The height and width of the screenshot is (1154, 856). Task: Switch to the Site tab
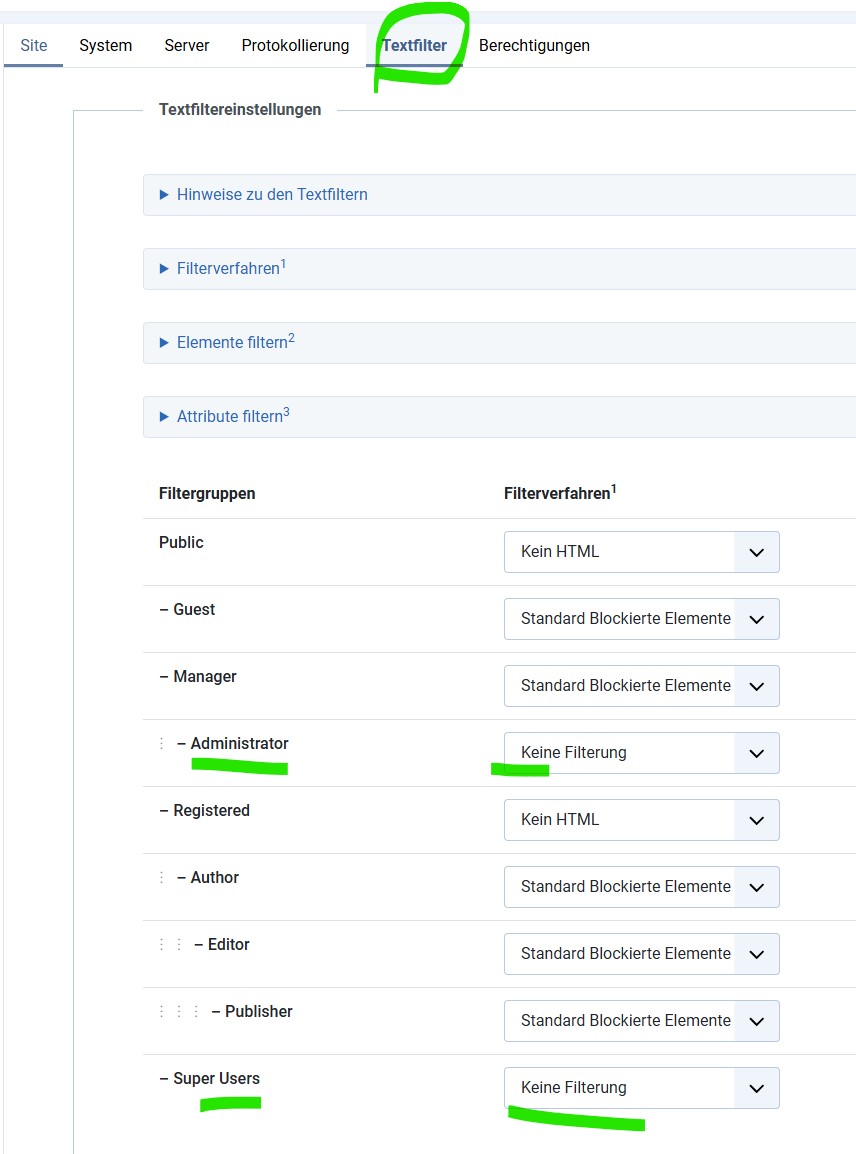point(34,46)
